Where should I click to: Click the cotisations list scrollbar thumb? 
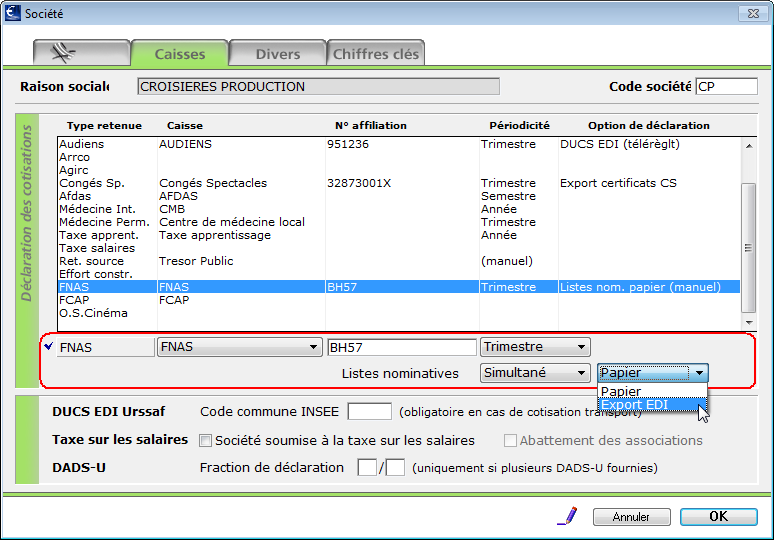[x=749, y=248]
